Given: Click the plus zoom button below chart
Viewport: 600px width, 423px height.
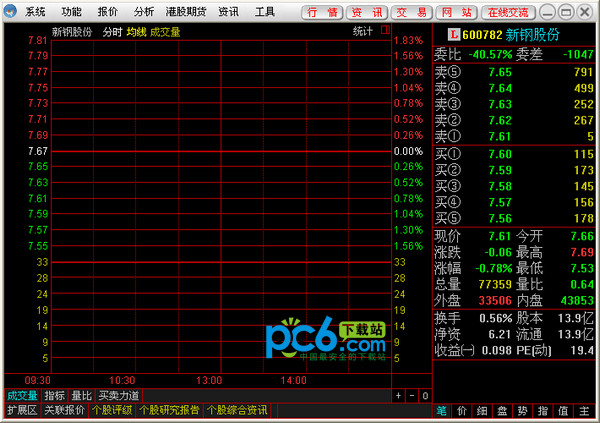Looking at the screenshot, I should pos(398,396).
